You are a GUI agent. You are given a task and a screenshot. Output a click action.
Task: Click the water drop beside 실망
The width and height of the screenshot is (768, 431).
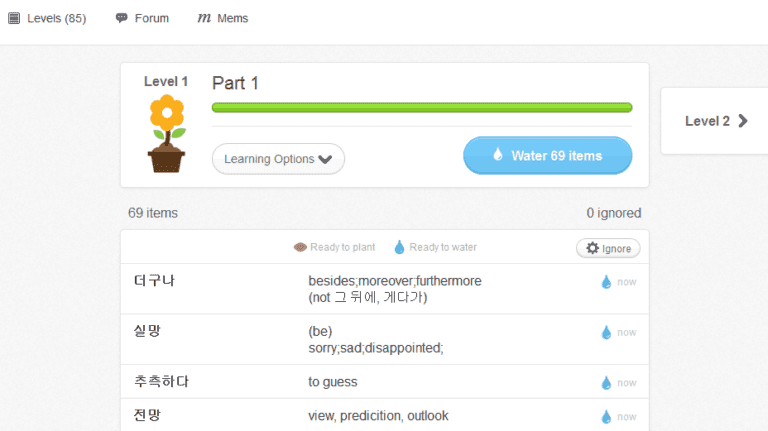605,332
